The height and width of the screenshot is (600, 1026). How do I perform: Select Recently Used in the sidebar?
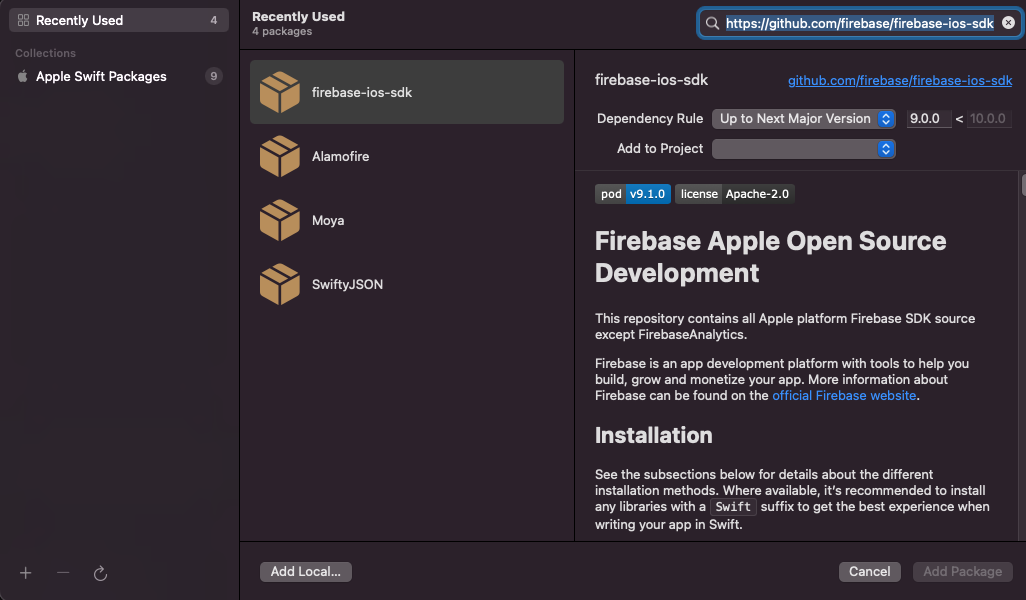tap(119, 20)
